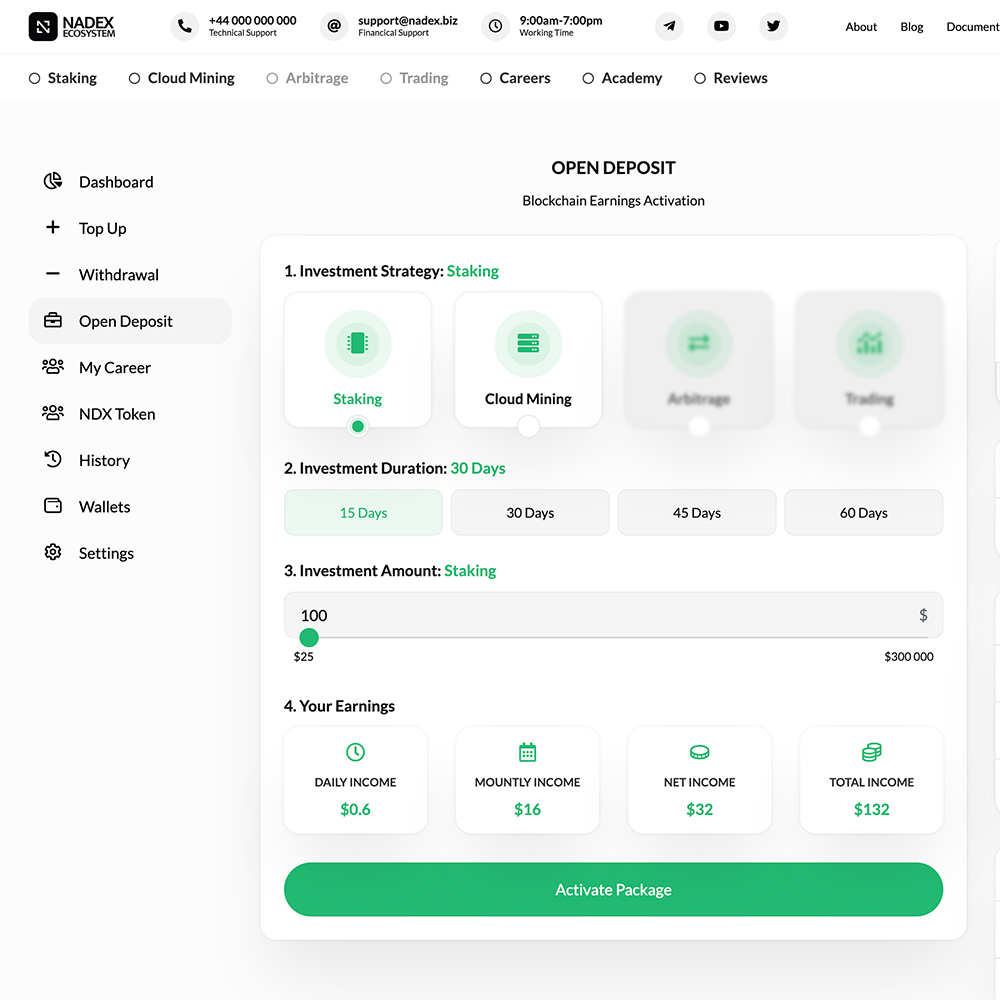Click the Open Deposit briefcase icon

coord(53,320)
